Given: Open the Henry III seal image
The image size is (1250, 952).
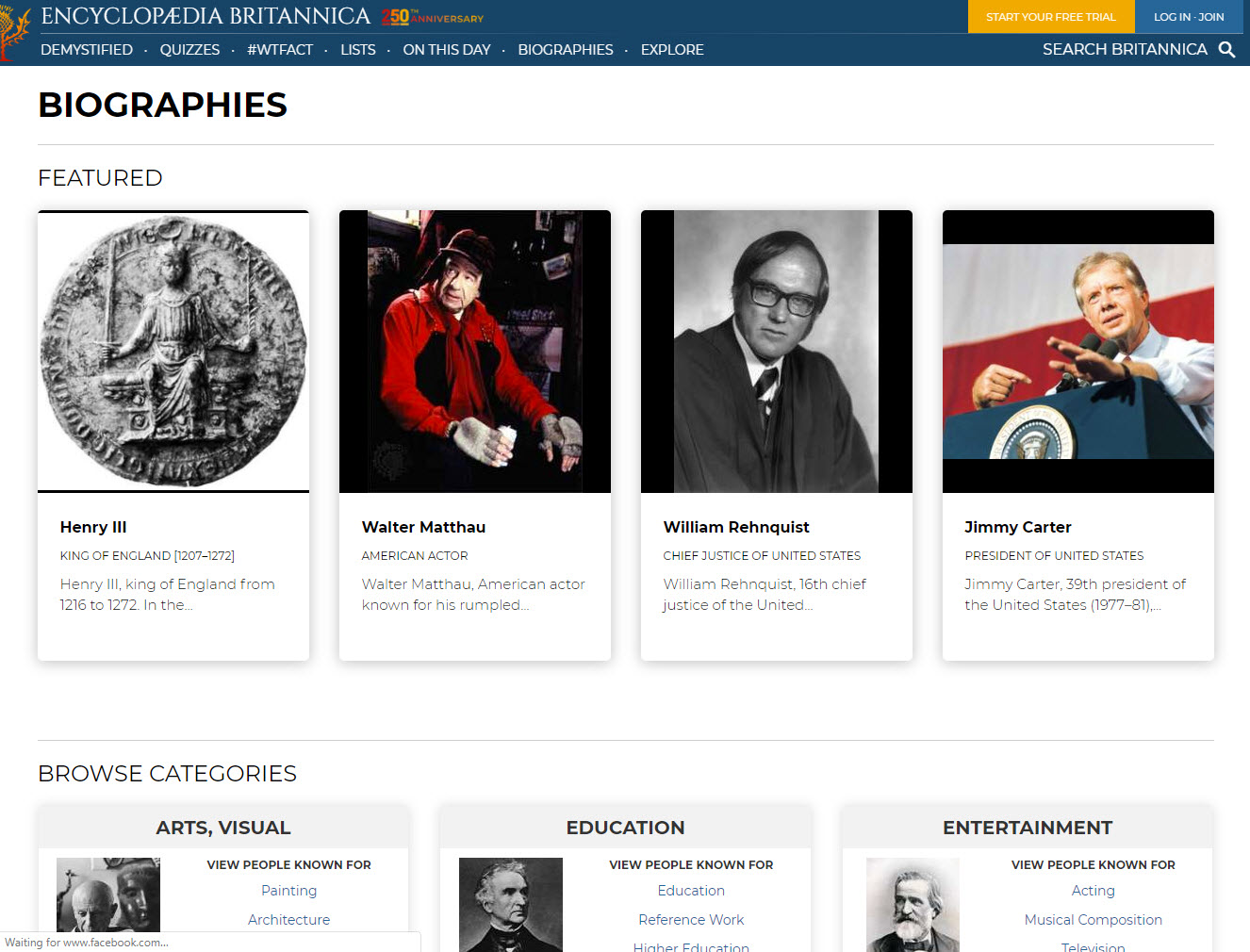Looking at the screenshot, I should 173,351.
